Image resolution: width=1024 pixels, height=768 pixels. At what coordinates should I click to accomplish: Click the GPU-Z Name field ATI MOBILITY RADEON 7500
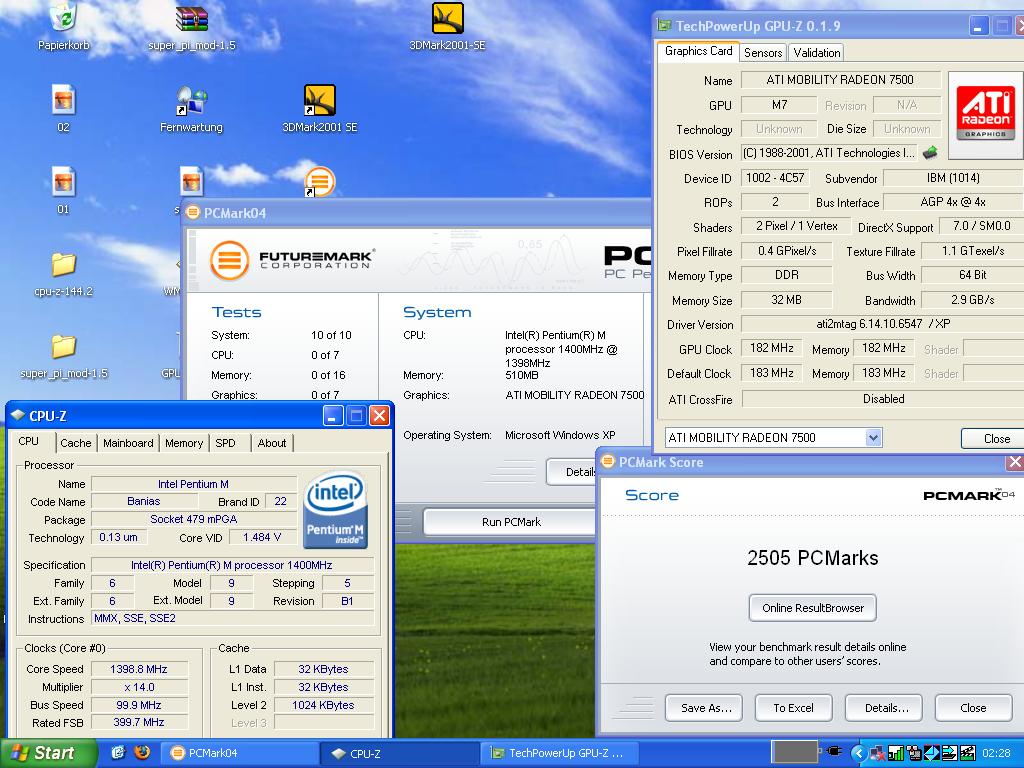coord(840,80)
